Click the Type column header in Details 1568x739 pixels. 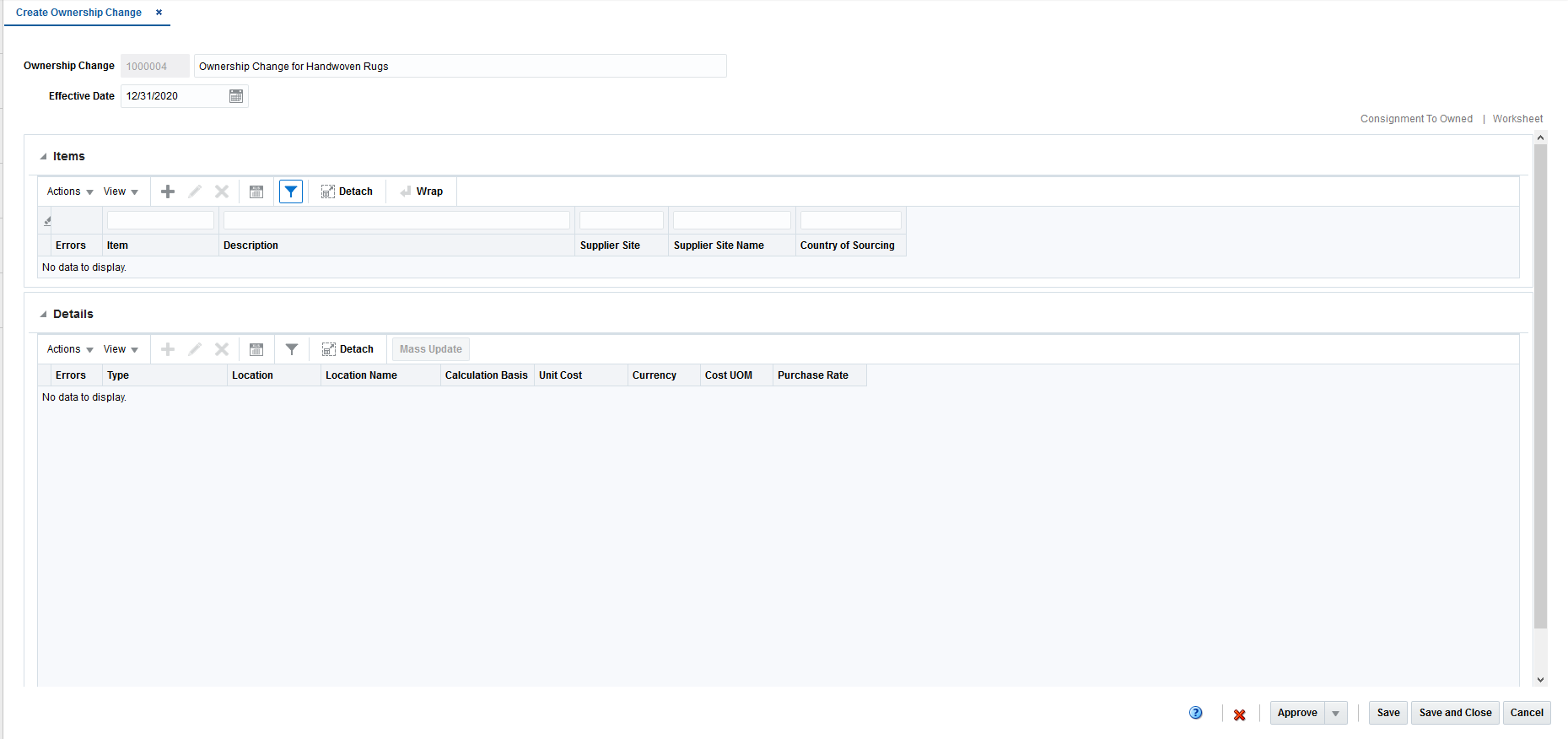[x=164, y=375]
